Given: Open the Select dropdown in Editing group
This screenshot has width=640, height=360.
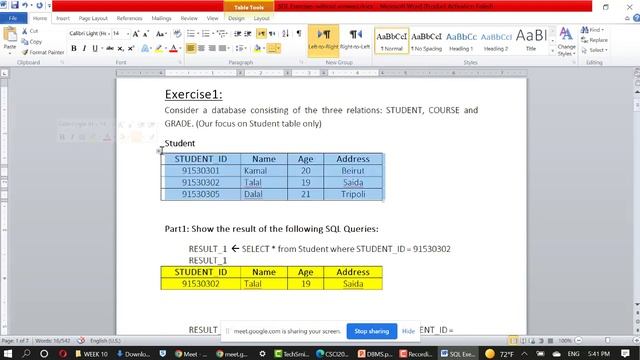Looking at the screenshot, I should [x=595, y=50].
